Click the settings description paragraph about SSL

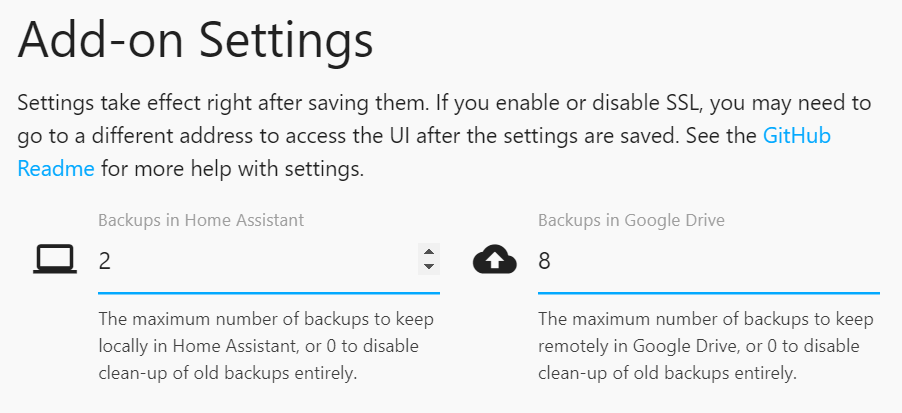click(x=440, y=136)
